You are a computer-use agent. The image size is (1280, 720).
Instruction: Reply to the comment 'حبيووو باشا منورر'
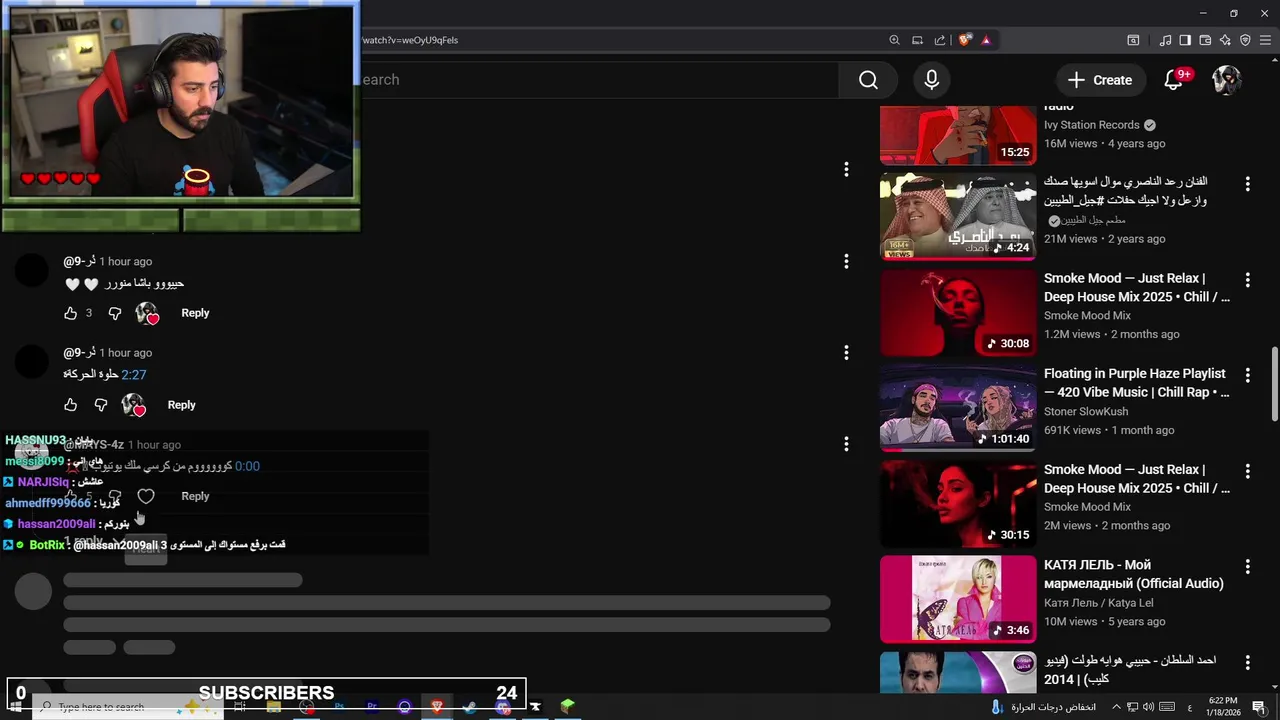pyautogui.click(x=195, y=313)
